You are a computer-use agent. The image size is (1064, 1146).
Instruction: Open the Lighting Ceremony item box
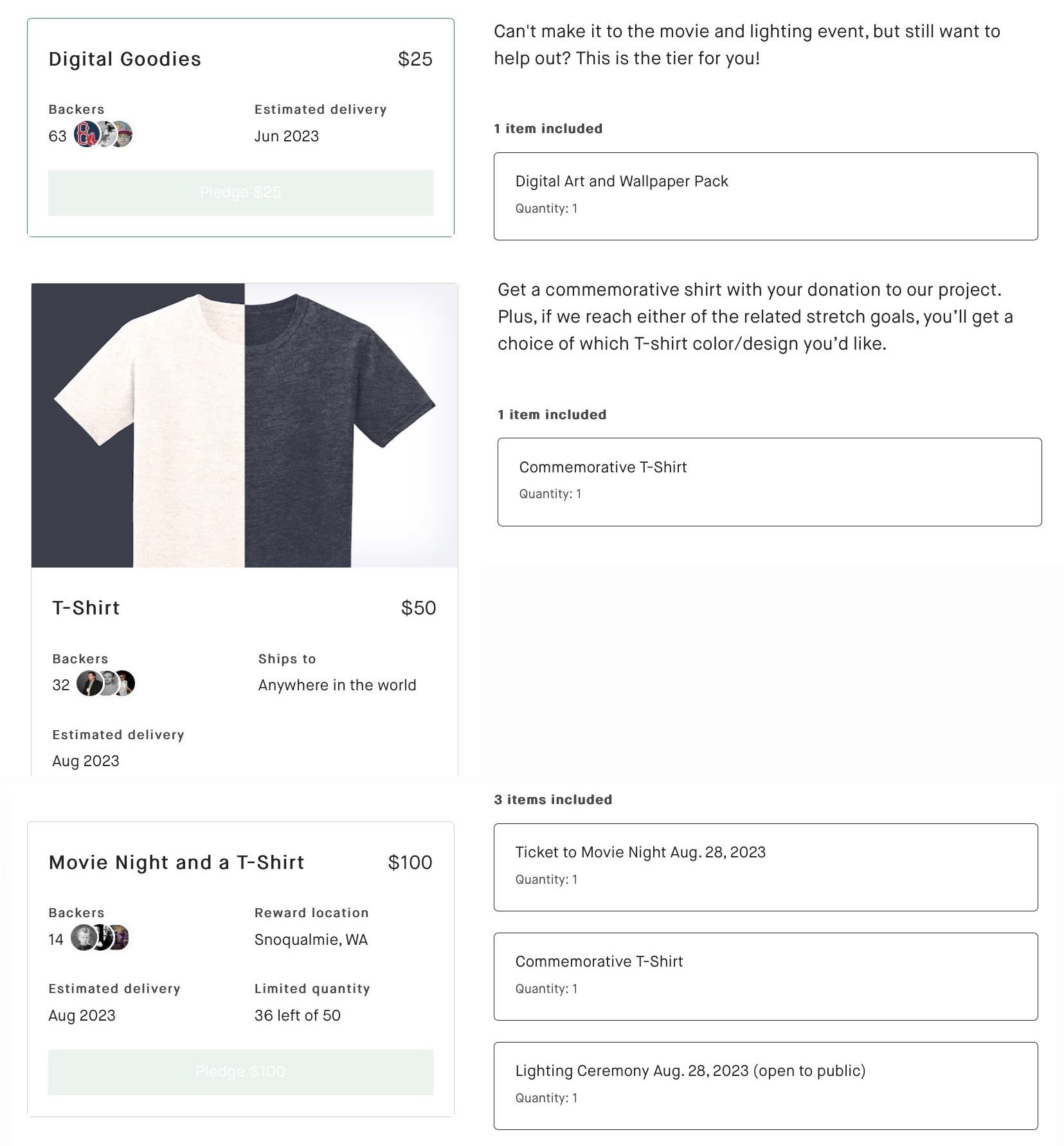[x=765, y=1086]
